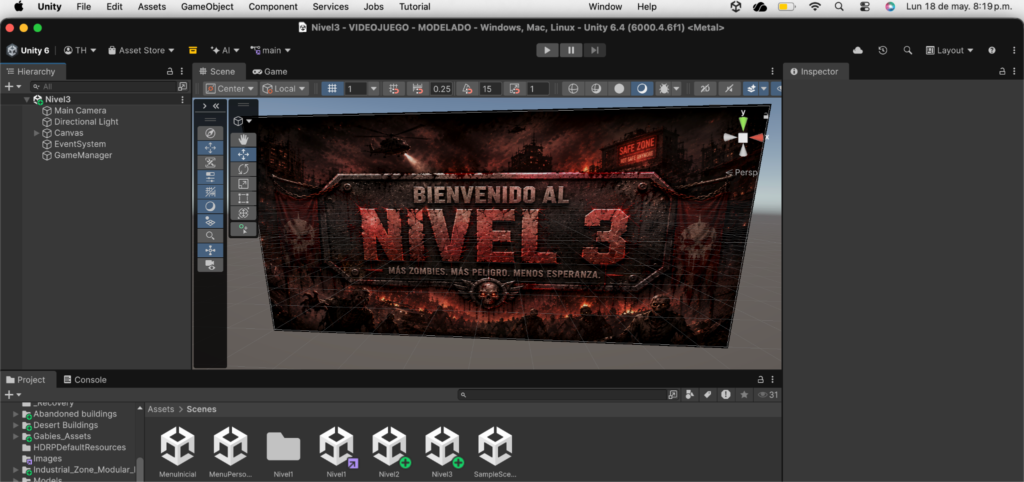Switch to the Console tab

click(84, 379)
